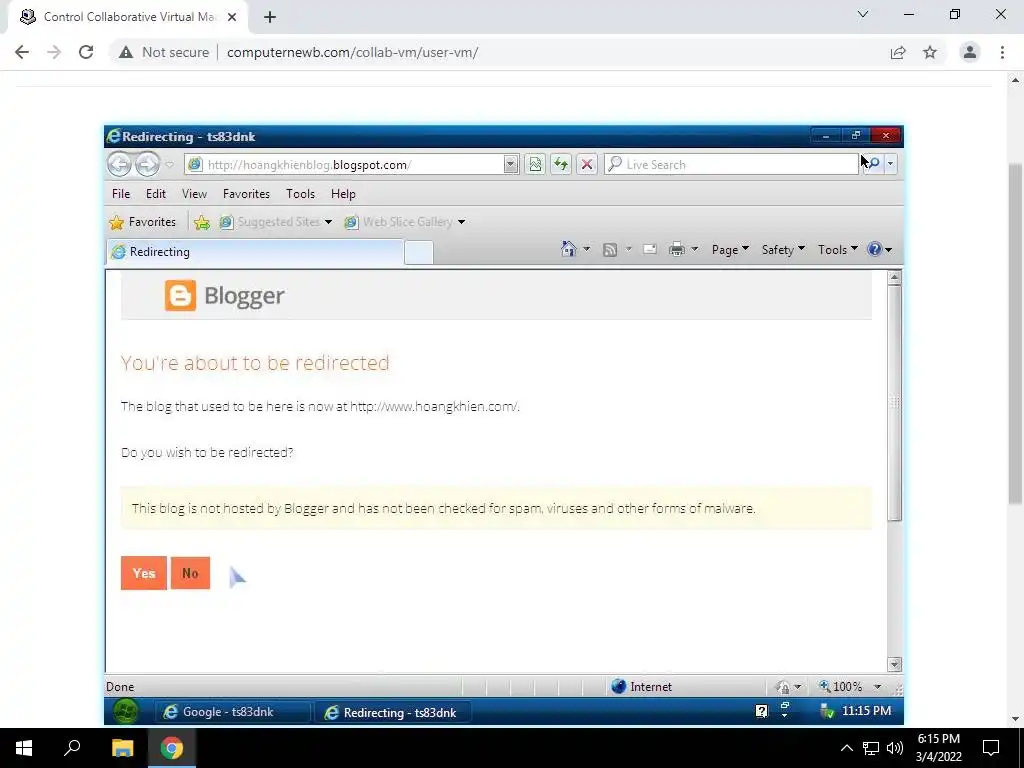The height and width of the screenshot is (768, 1024).
Task: Expand Live Search provider dropdown
Action: 890,164
